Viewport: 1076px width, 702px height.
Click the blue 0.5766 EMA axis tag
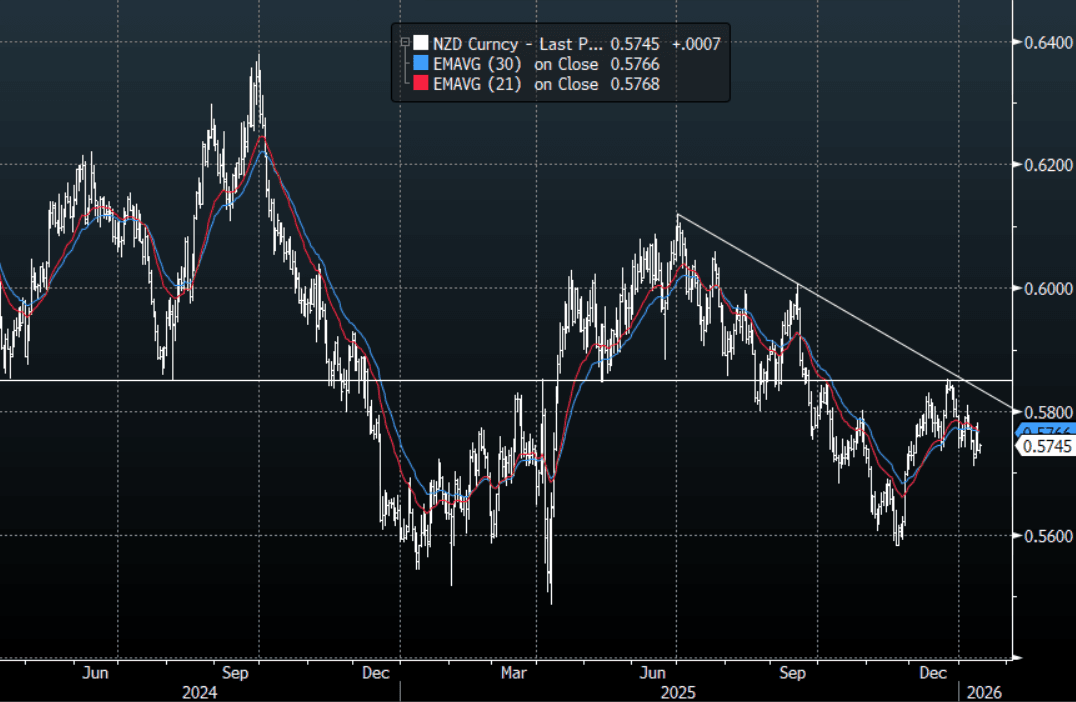coord(1045,430)
